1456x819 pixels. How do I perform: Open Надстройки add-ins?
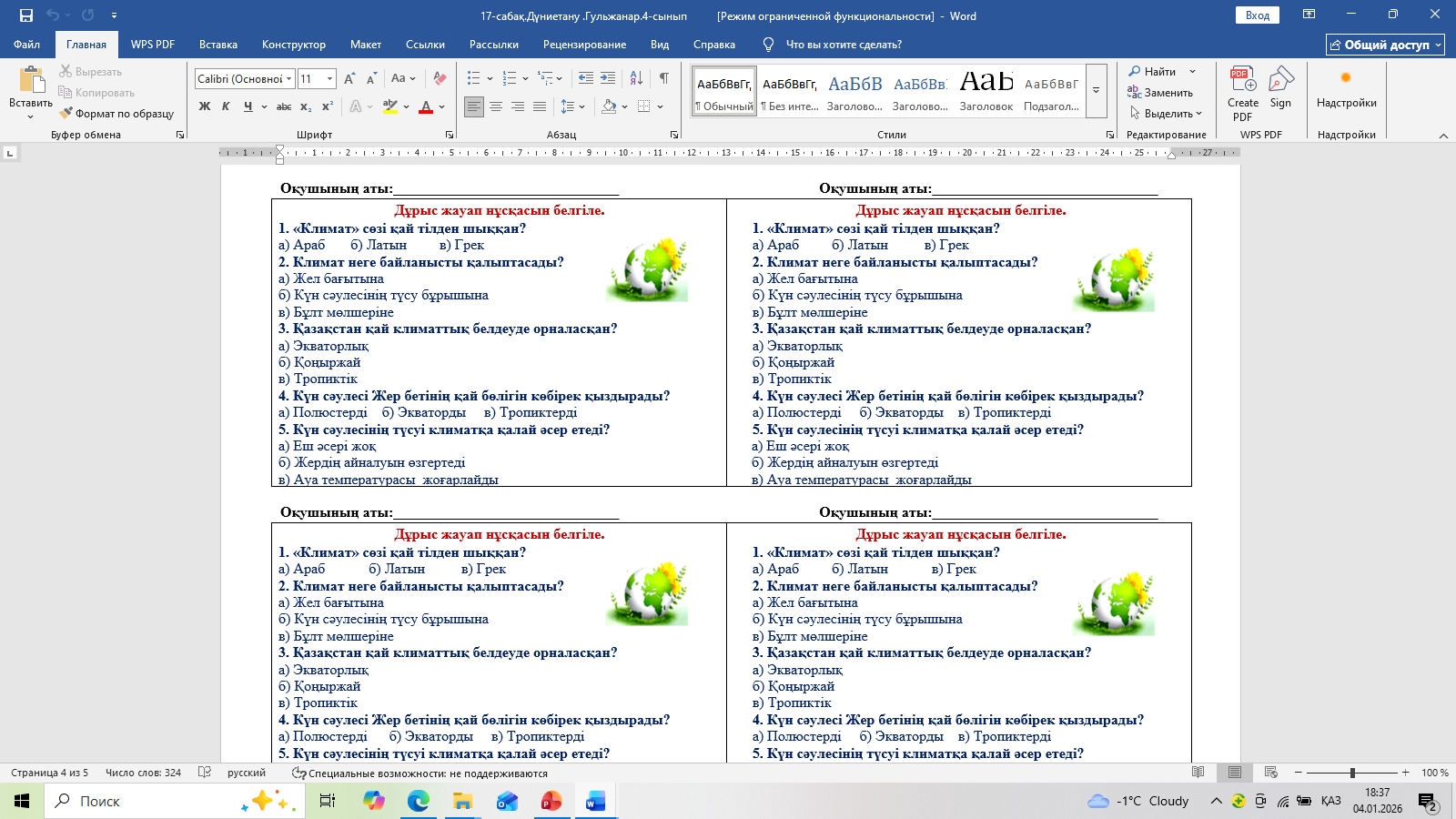(1346, 87)
